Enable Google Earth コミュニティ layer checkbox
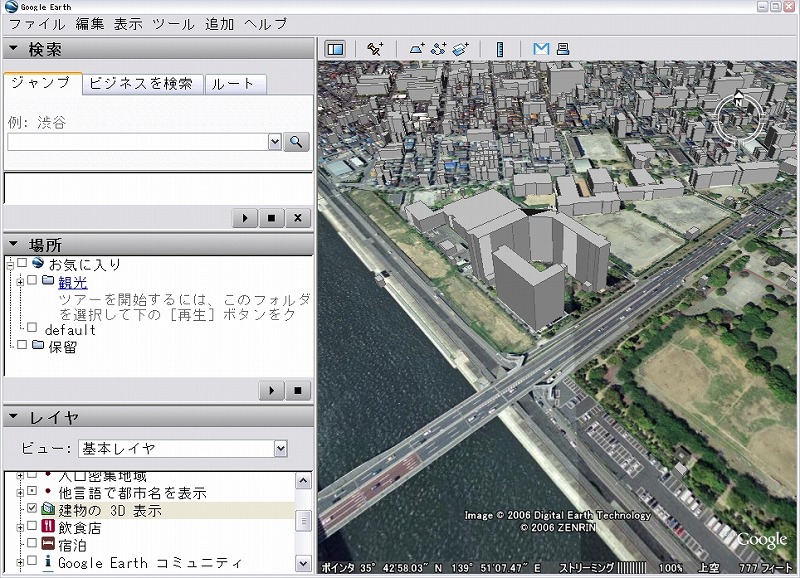 pyautogui.click(x=32, y=561)
